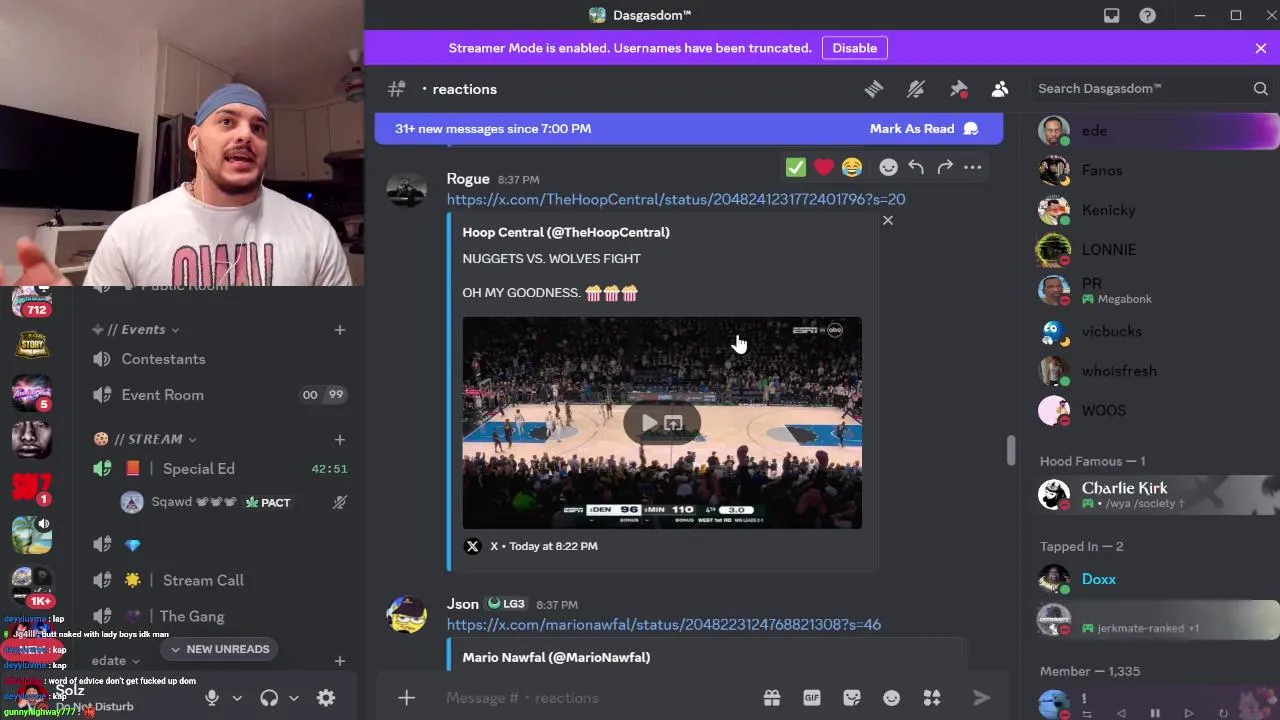This screenshot has height=720, width=1280.
Task: Add red heart reaction to Rogue's message
Action: click(824, 167)
